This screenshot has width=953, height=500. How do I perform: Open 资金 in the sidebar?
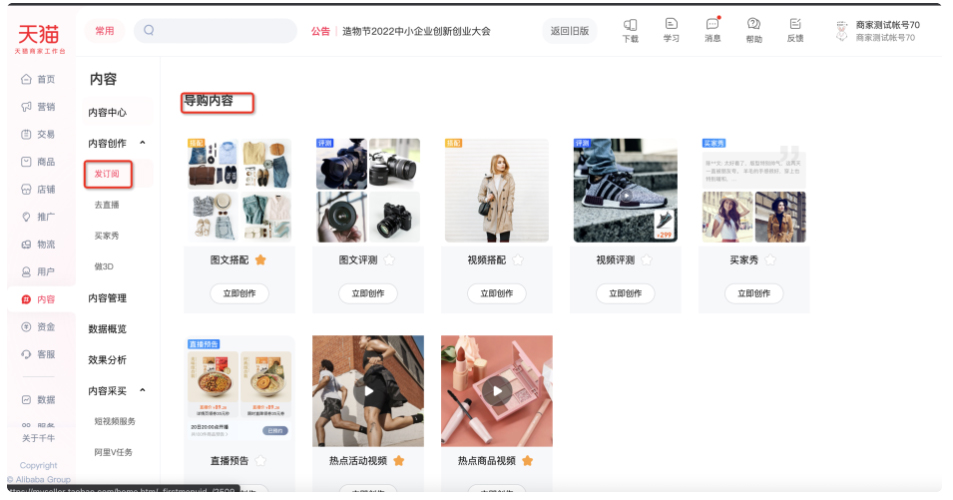38,327
